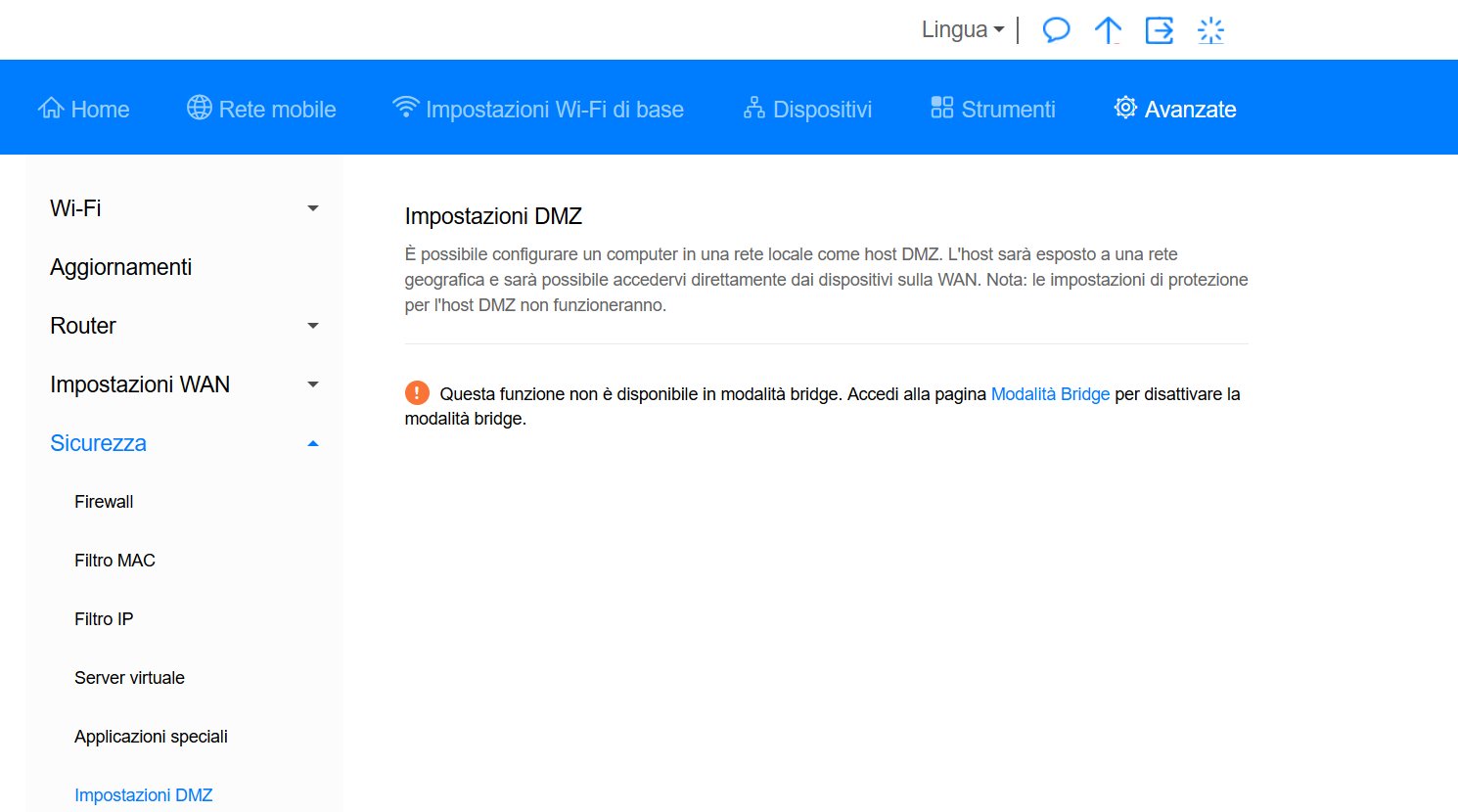Open Aggiornamenti in the sidebar
Screen dimensions: 1458x812
click(120, 267)
